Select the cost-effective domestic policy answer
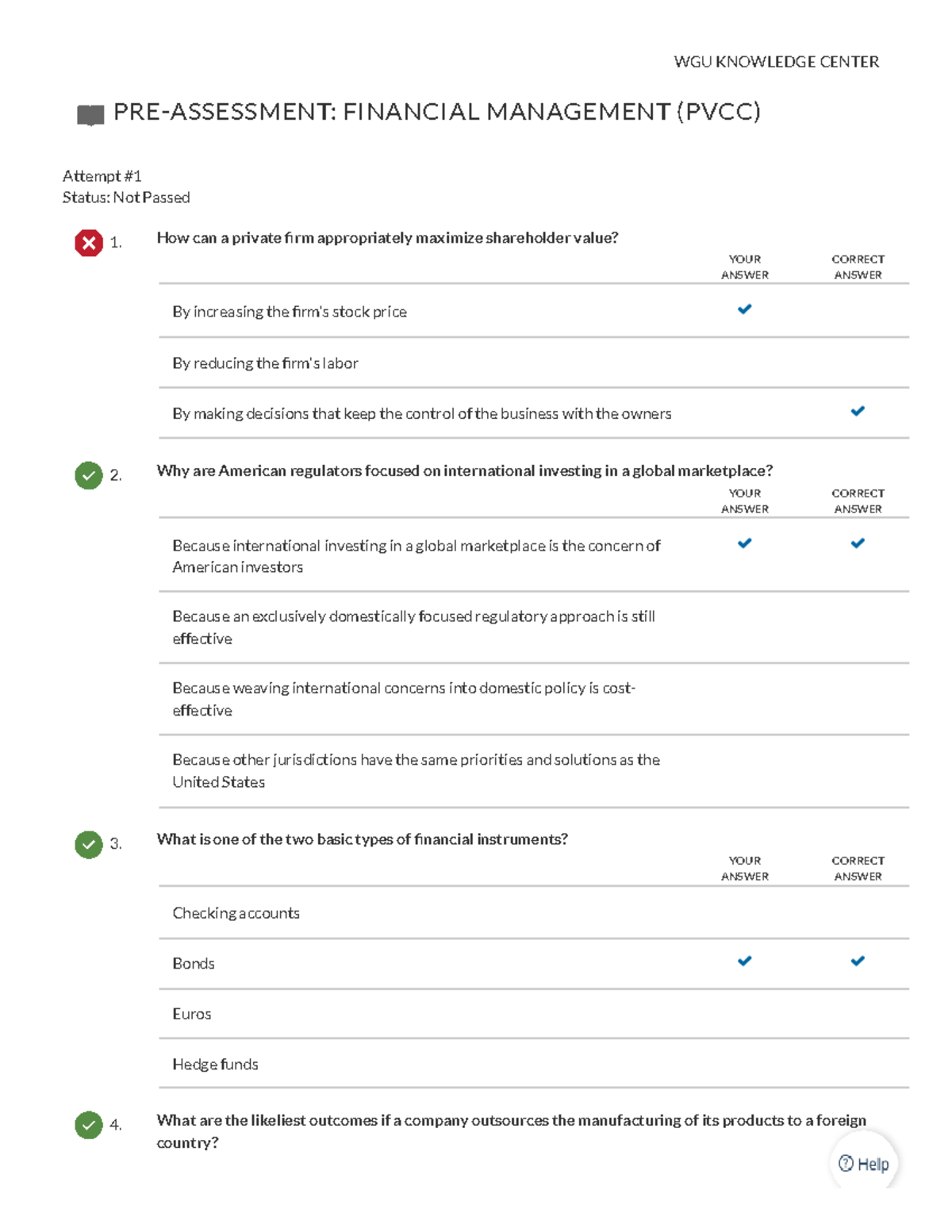 tap(403, 699)
